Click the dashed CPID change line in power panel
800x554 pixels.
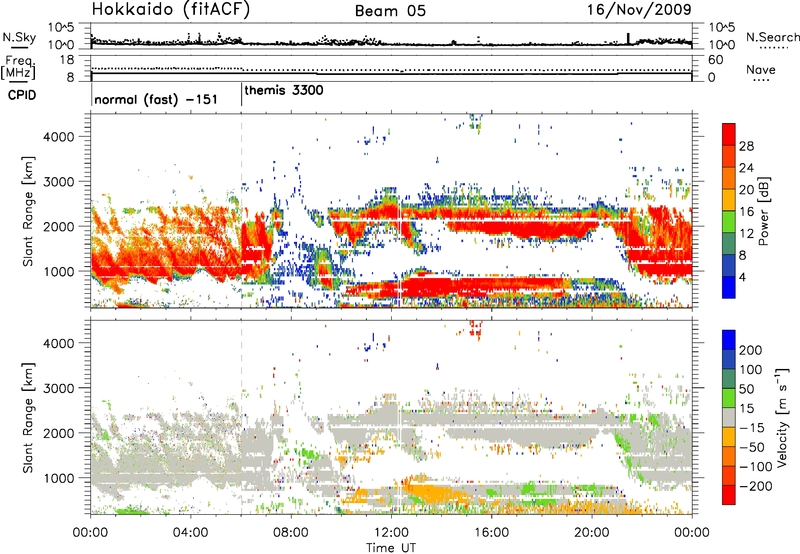coord(241,211)
